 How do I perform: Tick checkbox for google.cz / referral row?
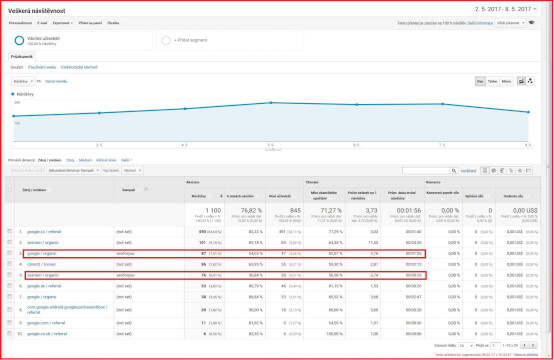(10, 231)
